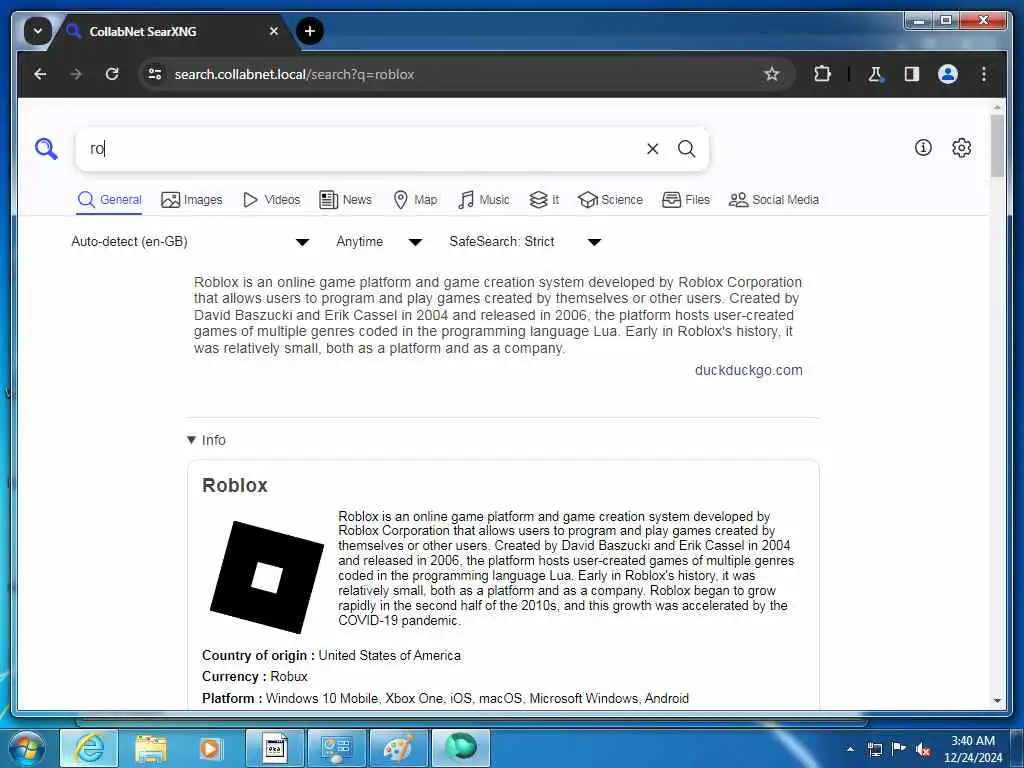
Task: Switch to the General search category
Action: [x=109, y=200]
